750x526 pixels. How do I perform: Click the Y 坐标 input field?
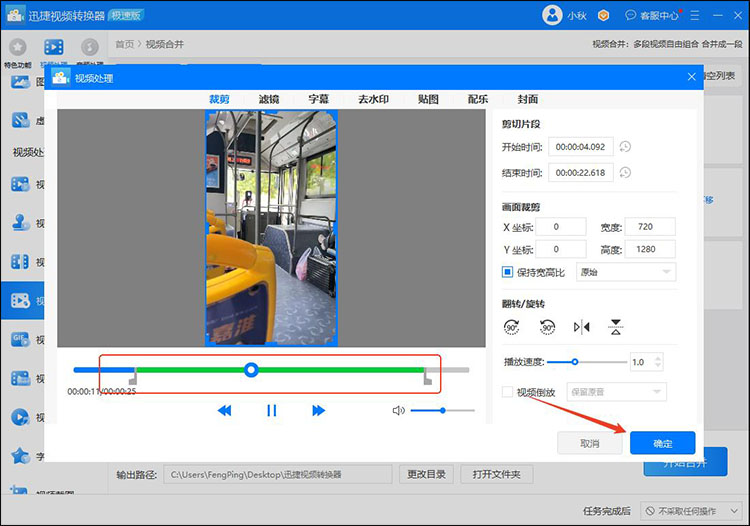pos(561,249)
